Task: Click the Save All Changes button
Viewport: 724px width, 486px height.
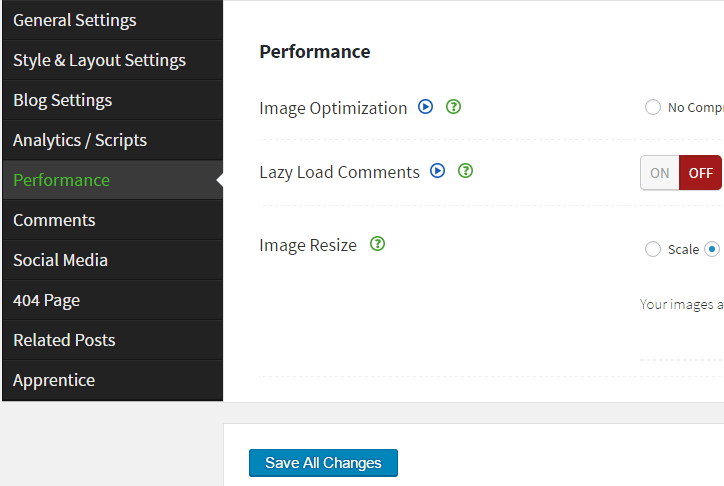Action: (x=323, y=463)
